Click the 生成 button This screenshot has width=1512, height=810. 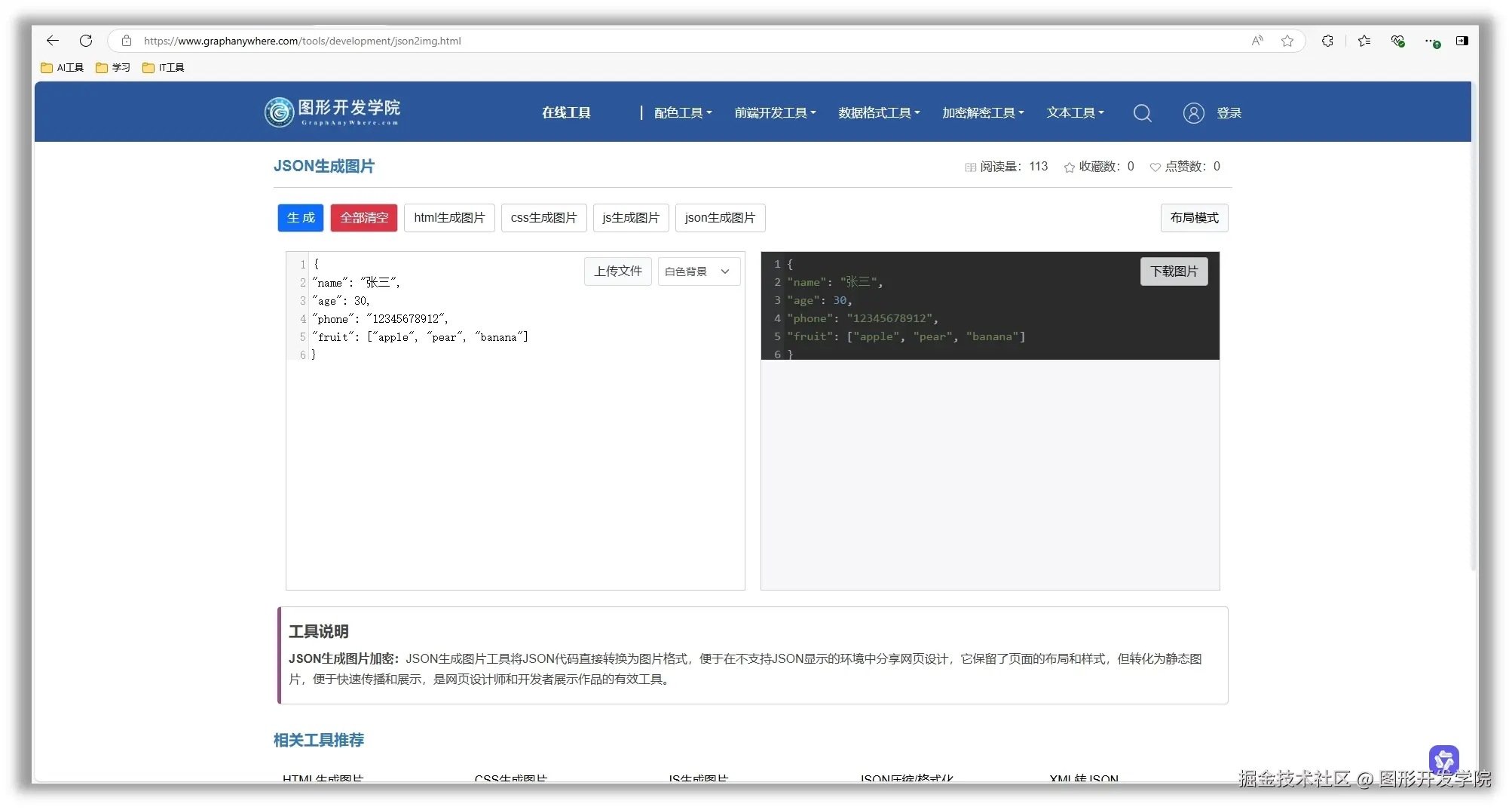(300, 218)
